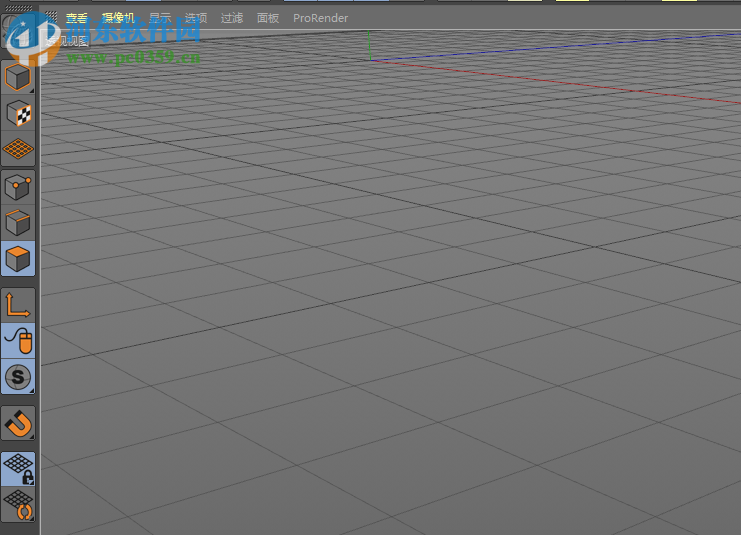Toggle the Viewport Solo S icon

[x=18, y=377]
